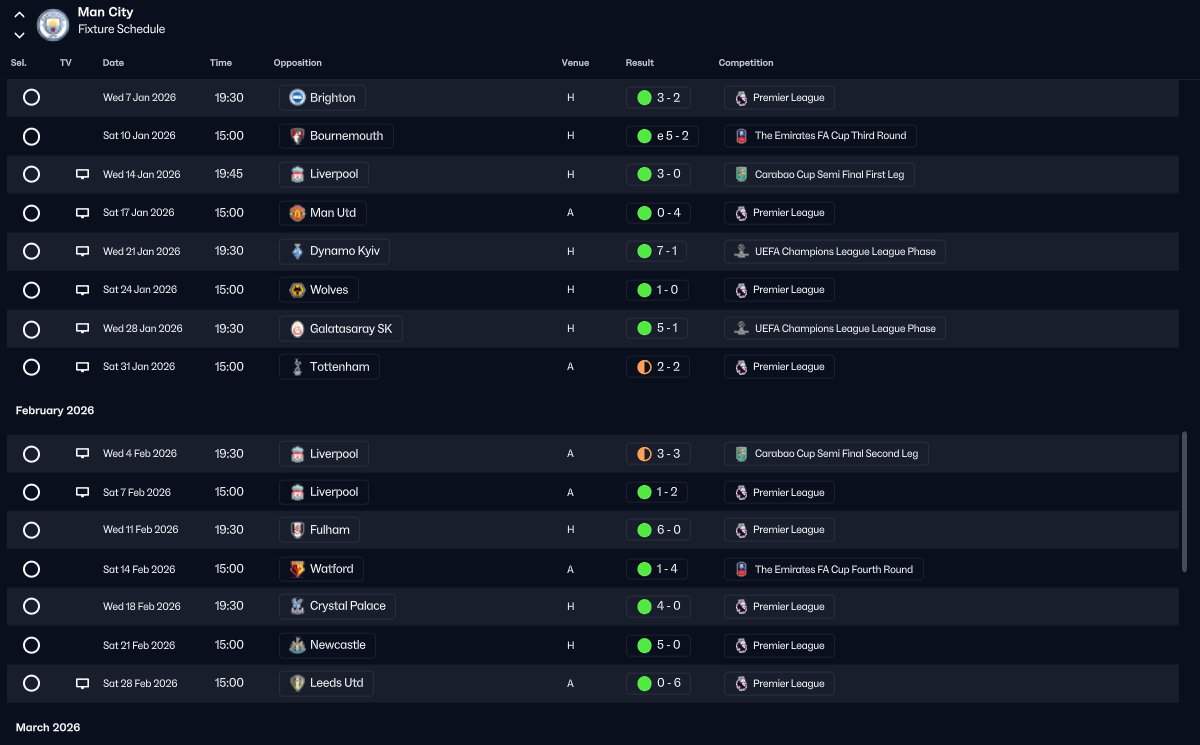
Task: Select the Watford fixture radio button
Action: (x=31, y=569)
